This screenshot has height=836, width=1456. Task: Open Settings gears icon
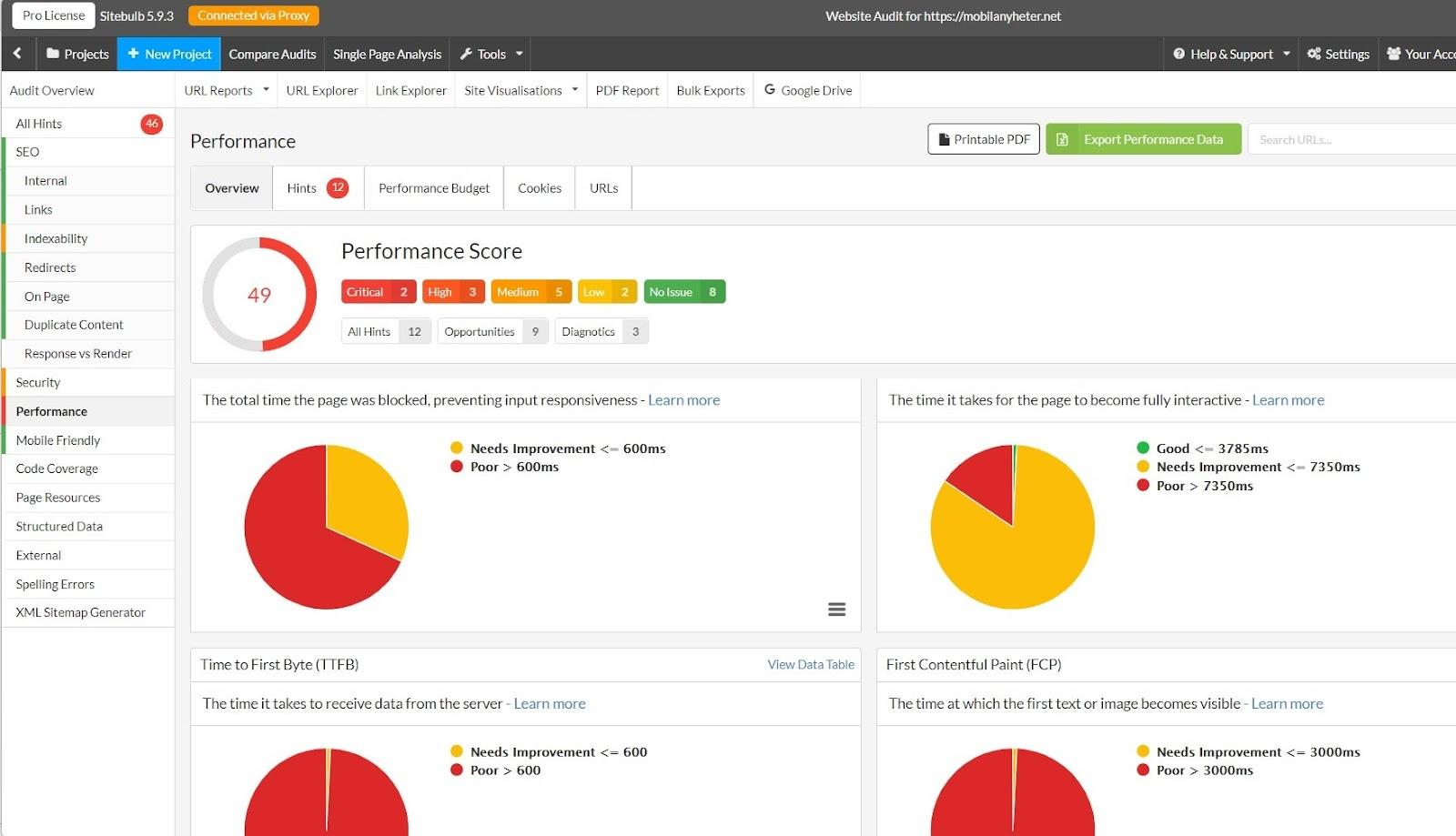pyautogui.click(x=1314, y=54)
